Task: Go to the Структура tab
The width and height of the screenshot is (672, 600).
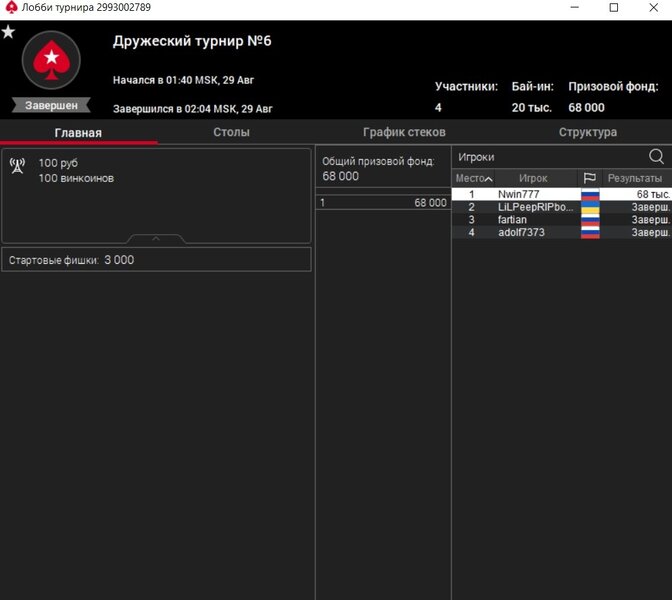Action: coord(587,132)
